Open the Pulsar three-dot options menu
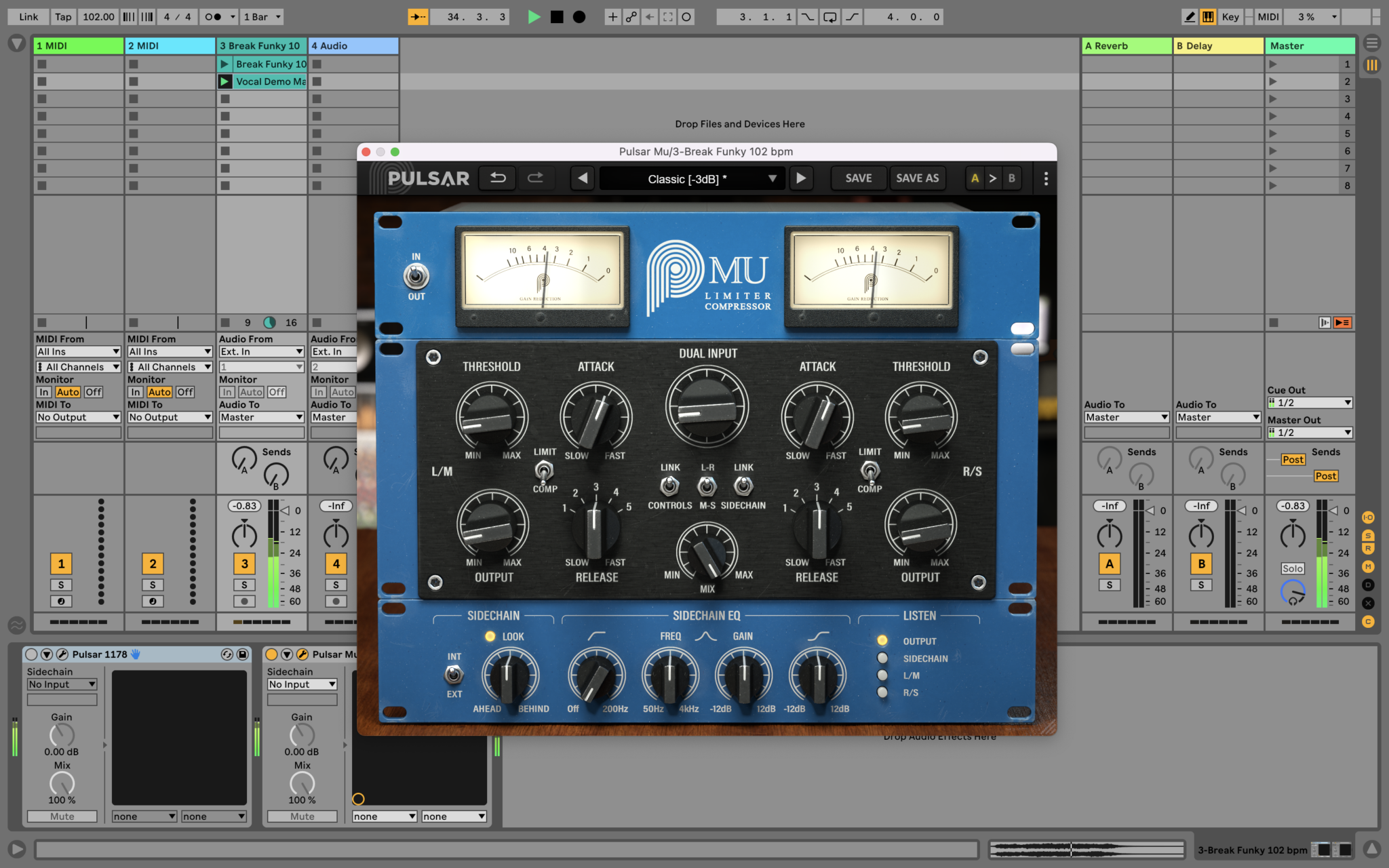This screenshot has height=868, width=1389. pos(1046,178)
